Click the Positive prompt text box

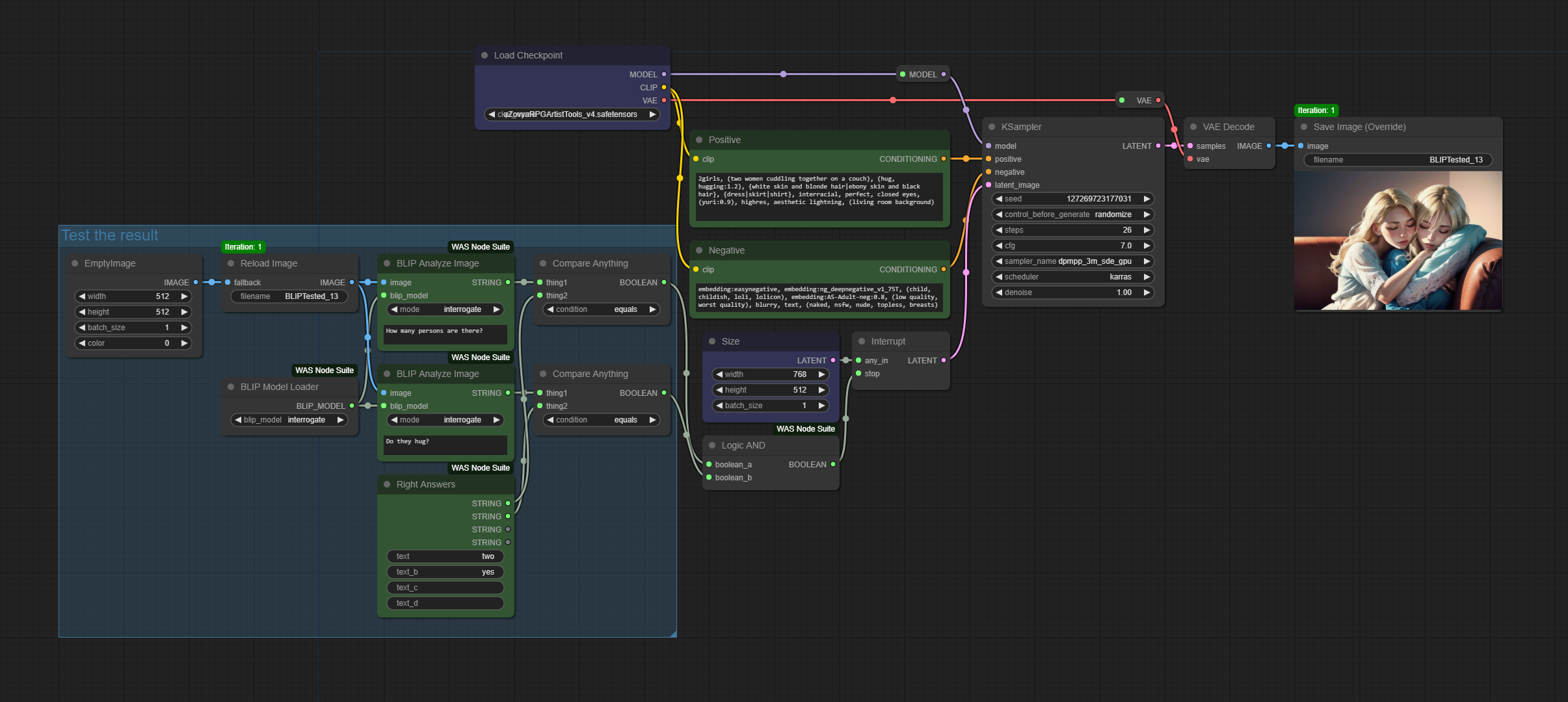[x=819, y=195]
